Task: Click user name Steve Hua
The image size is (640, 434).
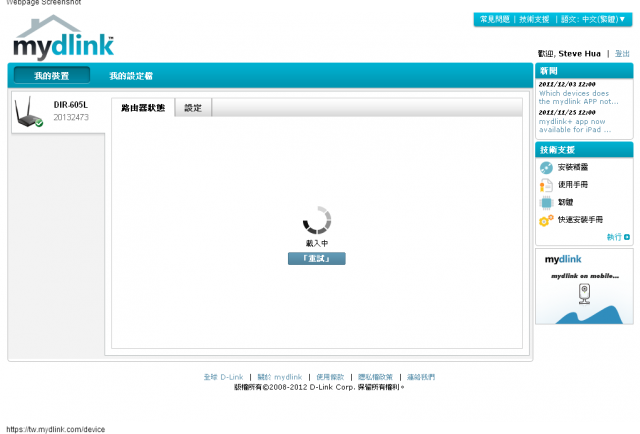Action: pos(580,53)
